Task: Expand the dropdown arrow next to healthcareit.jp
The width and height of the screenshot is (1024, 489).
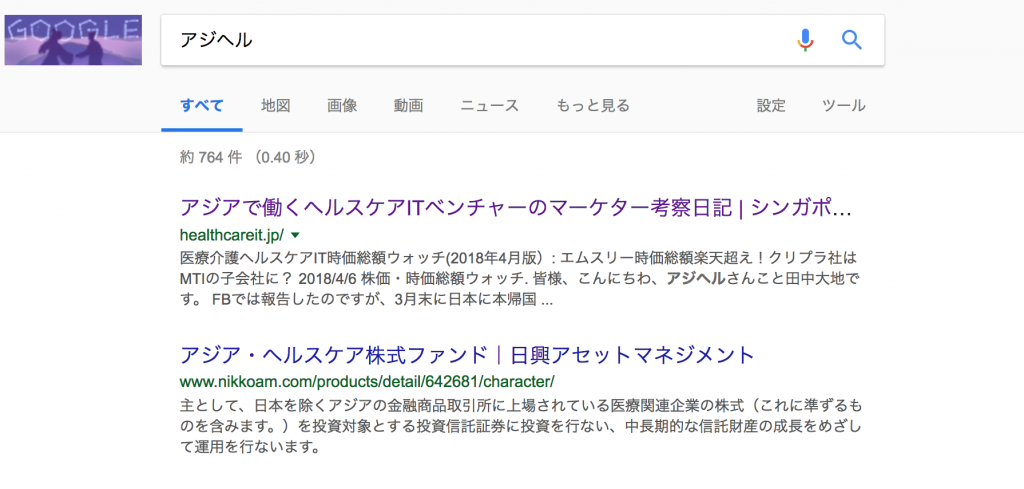Action: [x=295, y=234]
